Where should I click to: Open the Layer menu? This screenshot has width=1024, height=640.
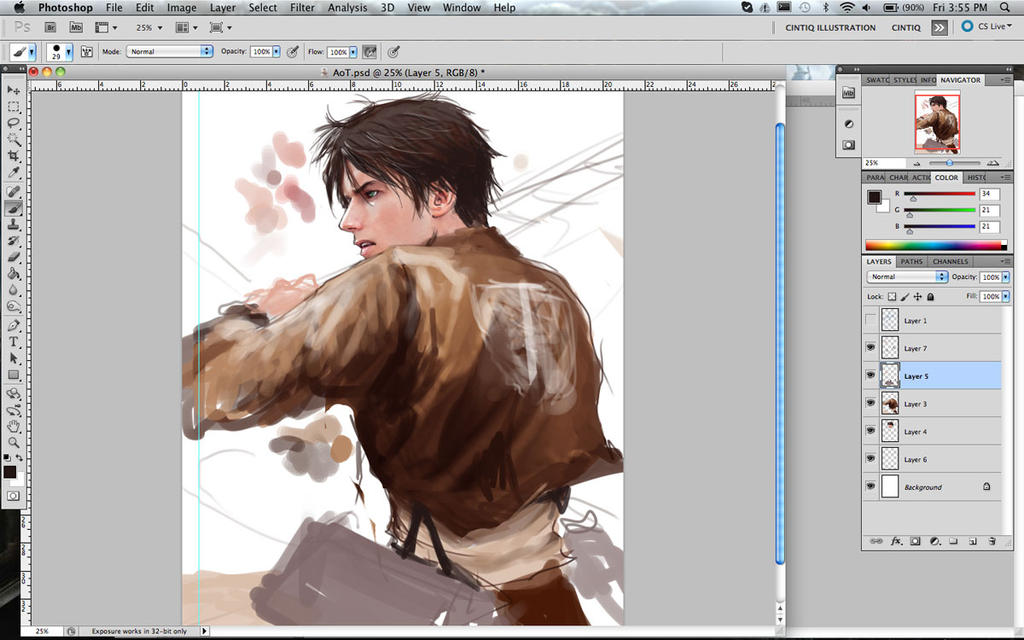pyautogui.click(x=223, y=8)
